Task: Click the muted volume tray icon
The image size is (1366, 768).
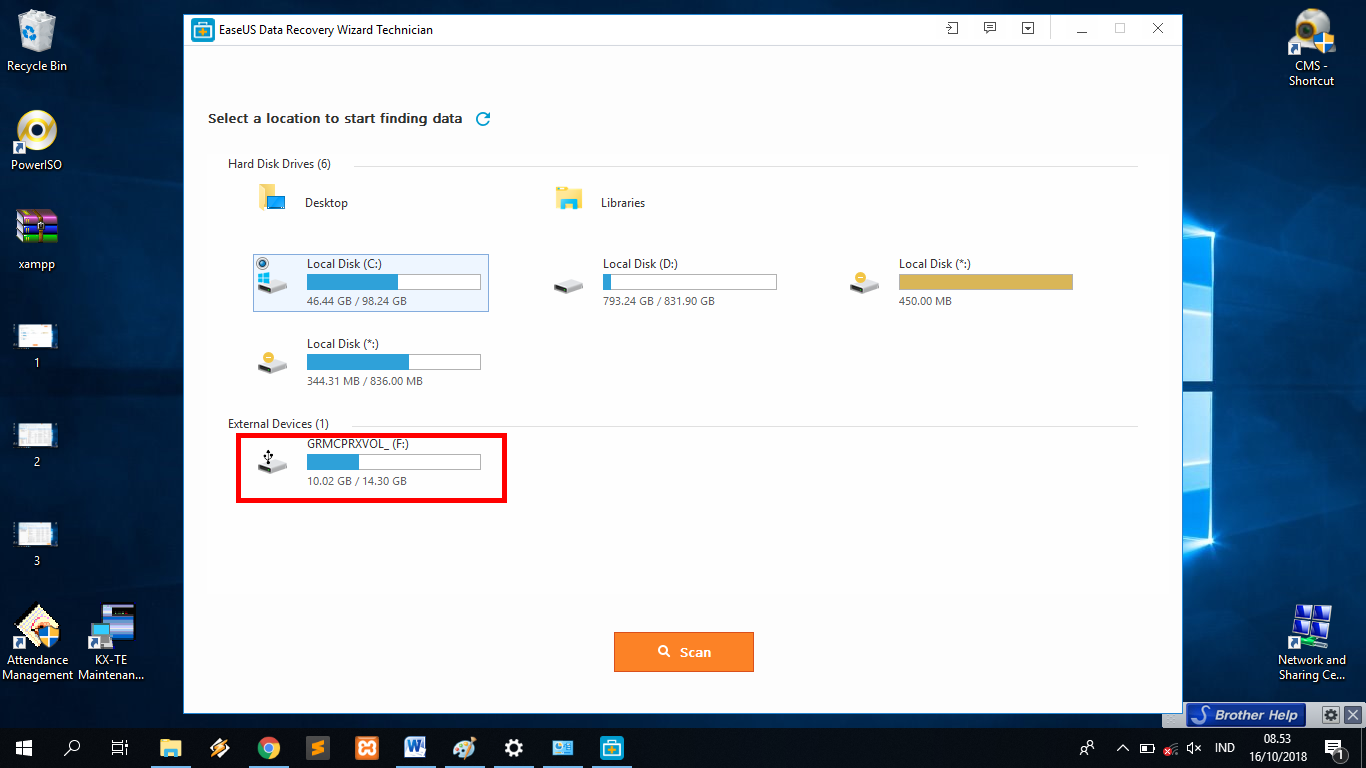Action: 1193,747
